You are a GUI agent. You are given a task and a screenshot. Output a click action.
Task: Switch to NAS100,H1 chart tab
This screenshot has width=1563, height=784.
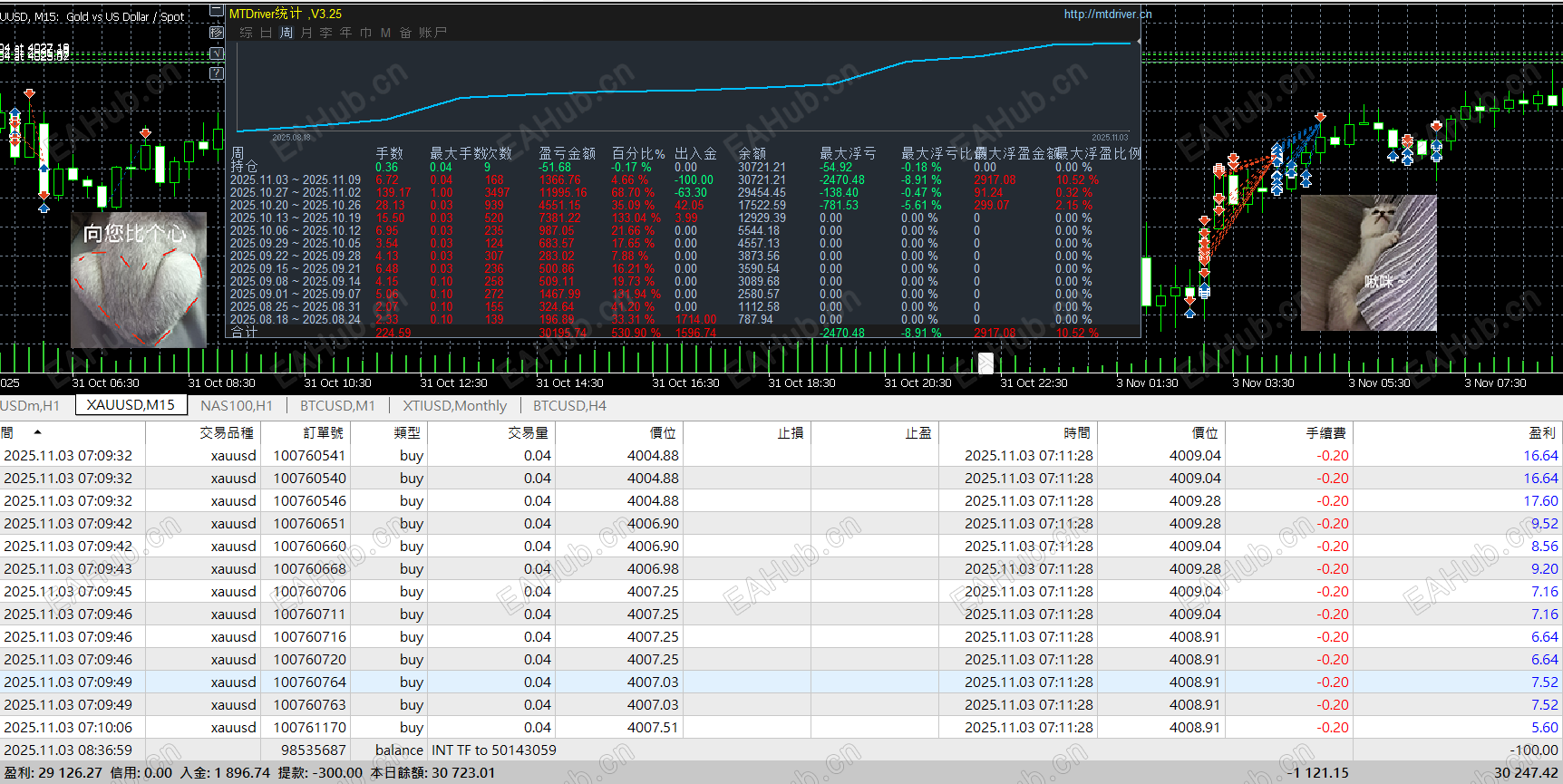(236, 406)
